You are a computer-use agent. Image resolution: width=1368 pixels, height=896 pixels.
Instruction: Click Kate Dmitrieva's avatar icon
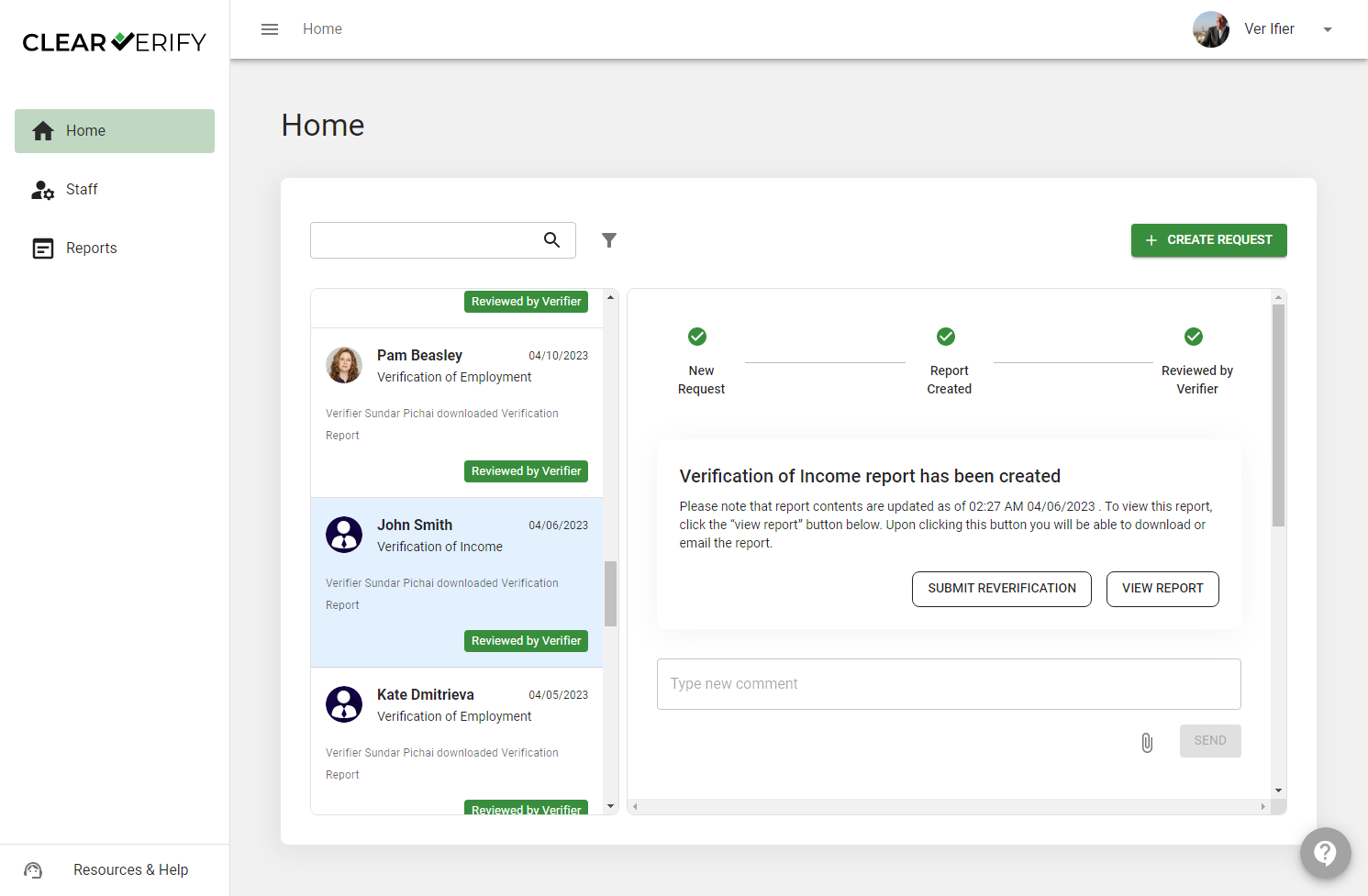[344, 704]
